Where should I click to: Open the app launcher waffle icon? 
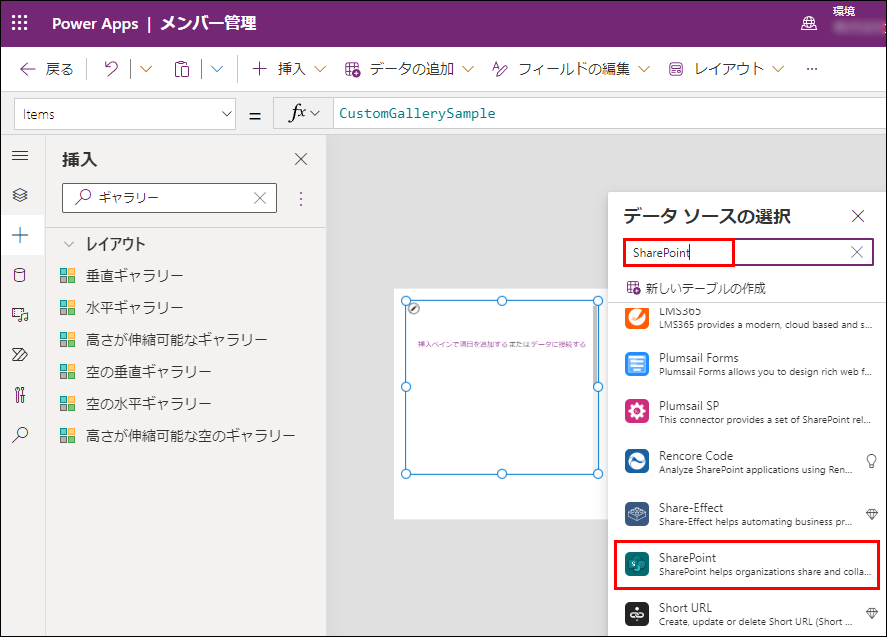click(x=20, y=23)
